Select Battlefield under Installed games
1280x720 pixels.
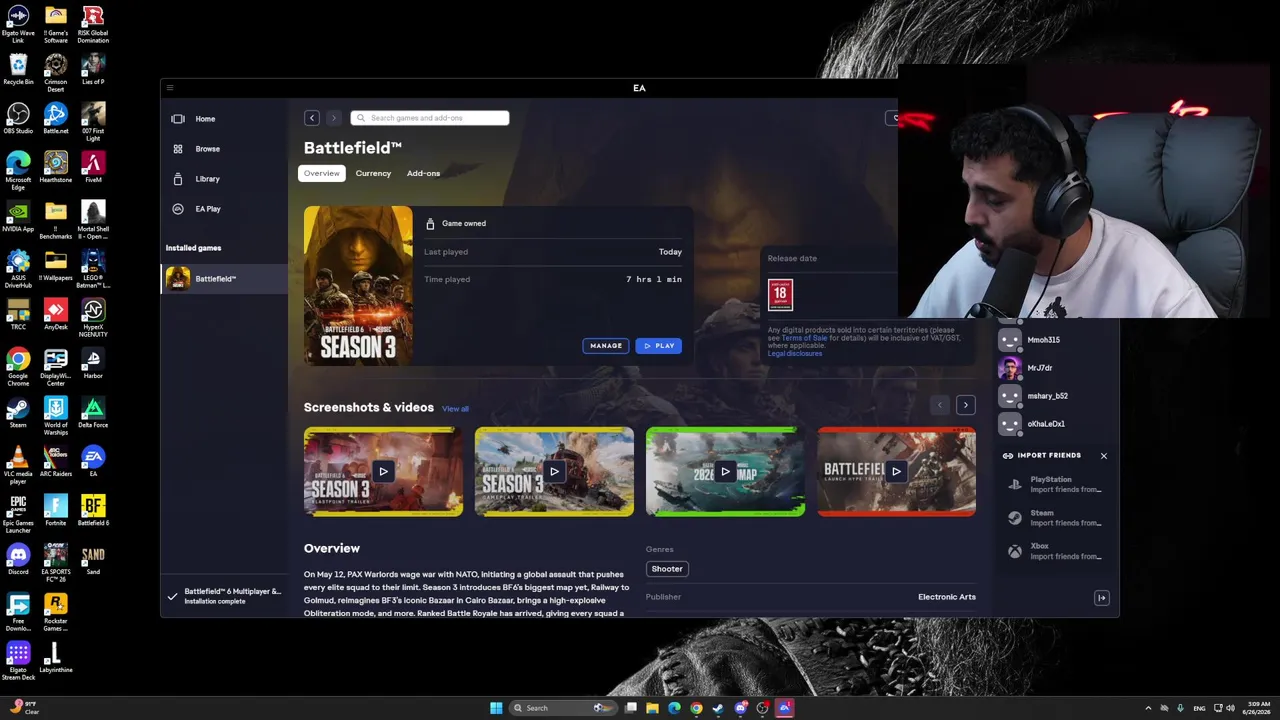225,279
